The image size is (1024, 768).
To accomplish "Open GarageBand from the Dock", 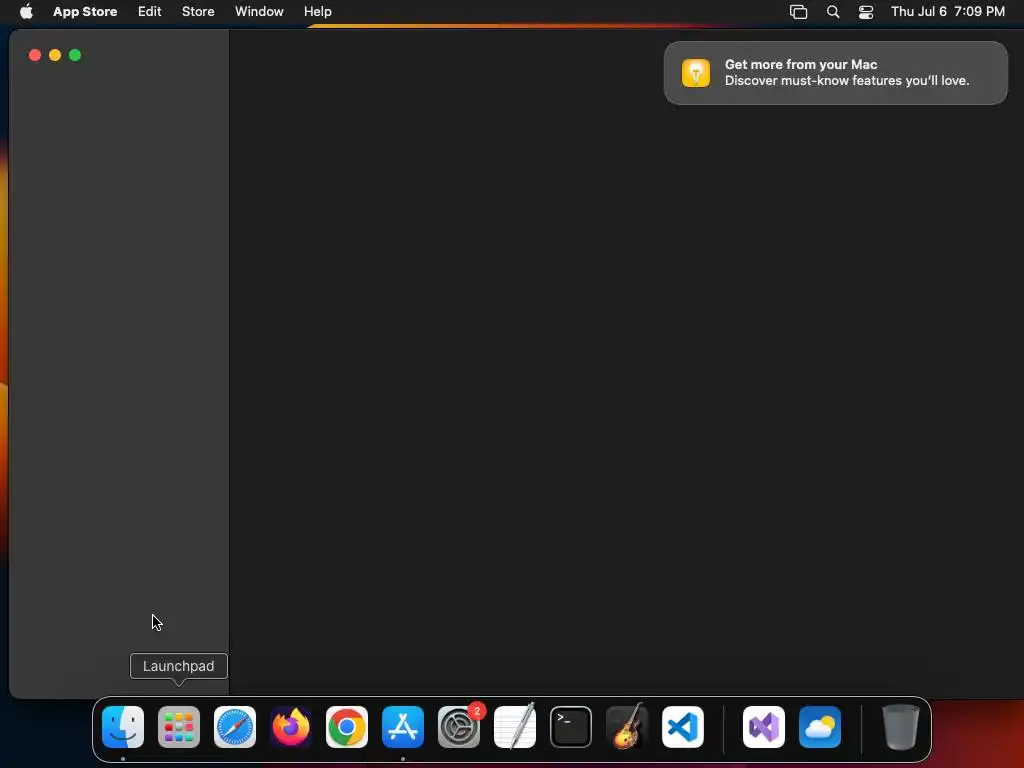I will (x=627, y=727).
